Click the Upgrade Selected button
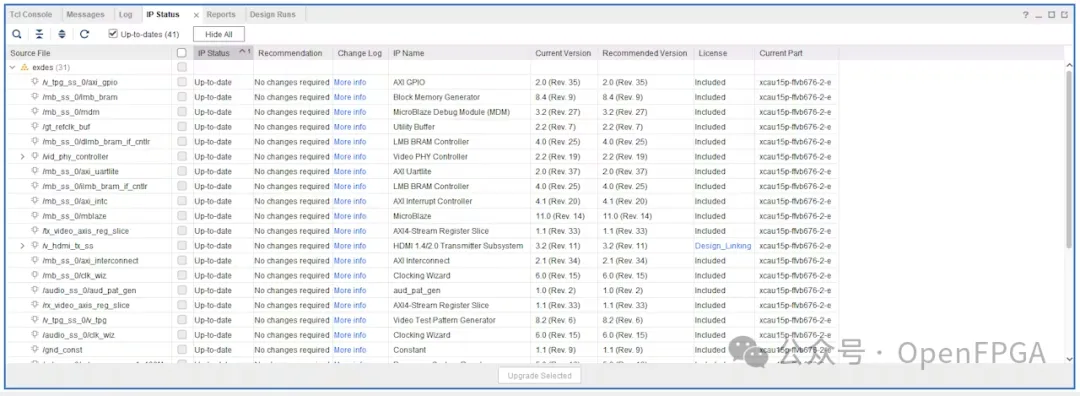1080x396 pixels. [x=540, y=376]
